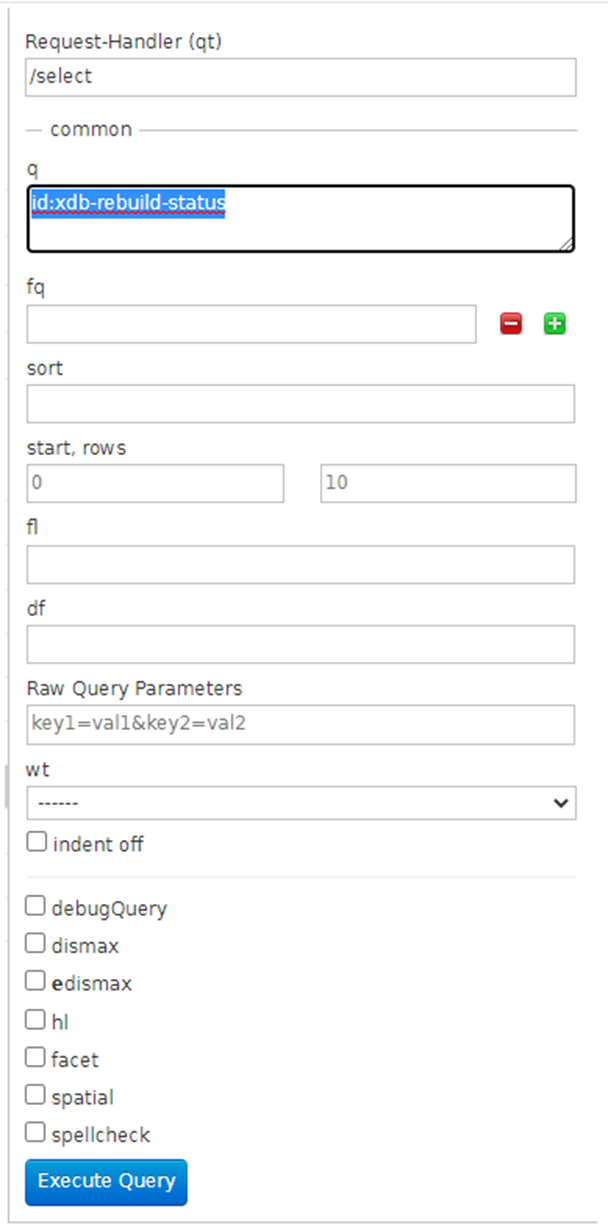Screen dimensions: 608x1231
Task: Click the fq filter query field
Action: point(251,324)
